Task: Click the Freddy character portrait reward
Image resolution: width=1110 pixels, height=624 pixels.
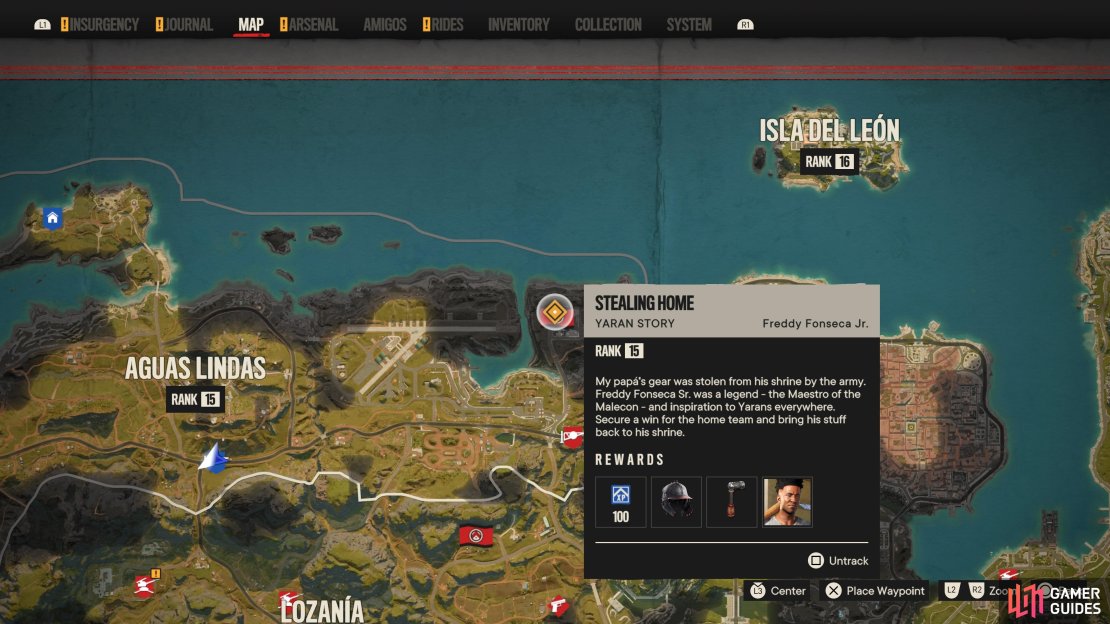Action: (x=787, y=502)
